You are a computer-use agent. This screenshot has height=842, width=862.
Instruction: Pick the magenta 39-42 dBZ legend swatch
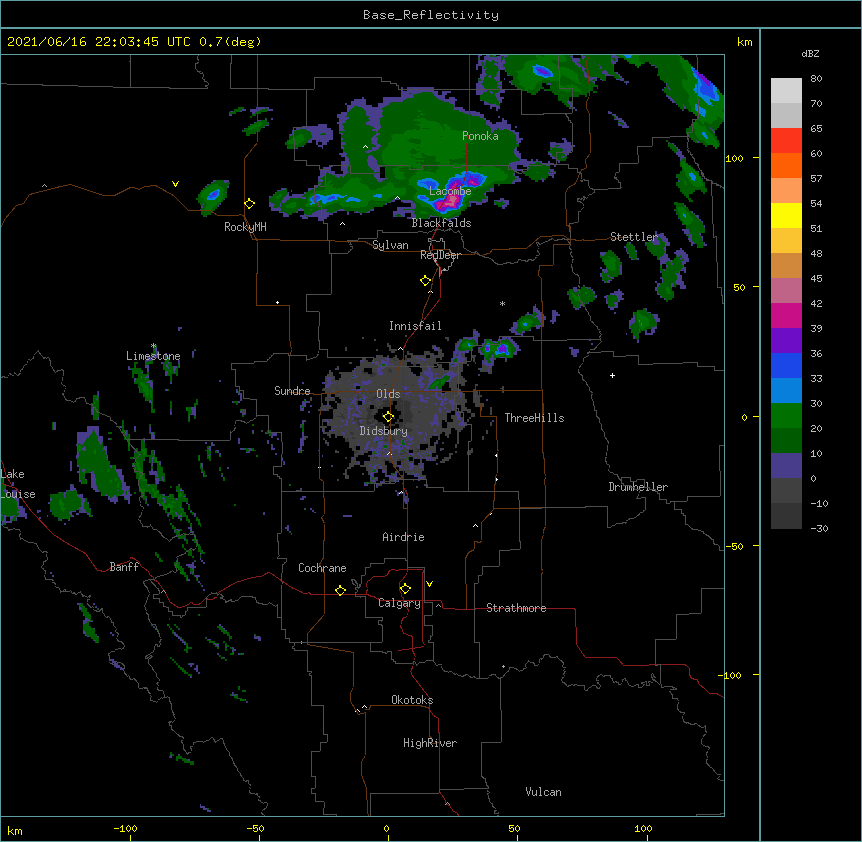(786, 315)
